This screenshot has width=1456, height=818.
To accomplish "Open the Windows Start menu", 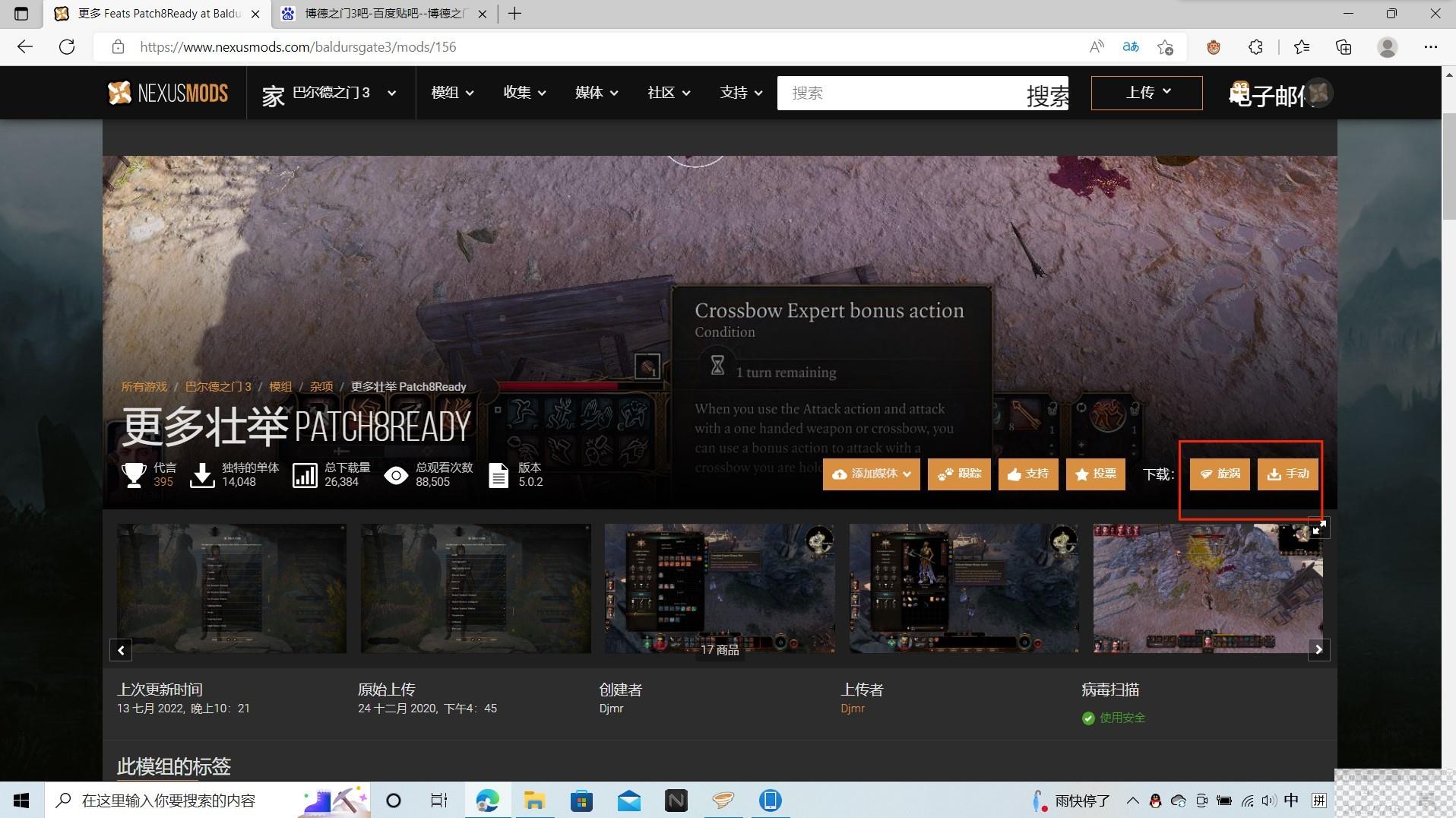I will (x=21, y=801).
